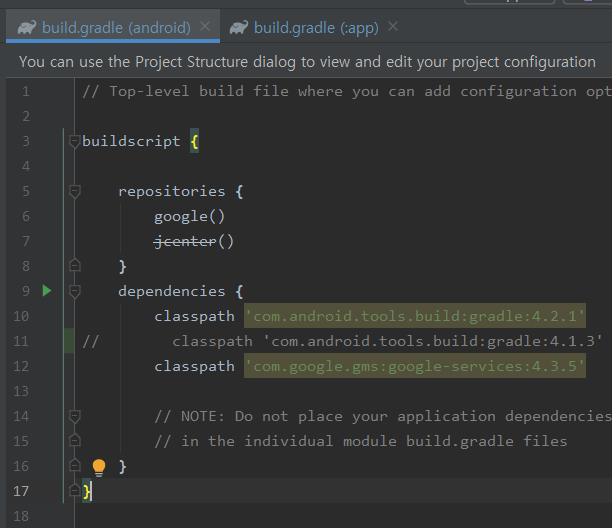Image resolution: width=612 pixels, height=528 pixels.
Task: Open the build.gradle (:app) tab
Action: click(316, 27)
